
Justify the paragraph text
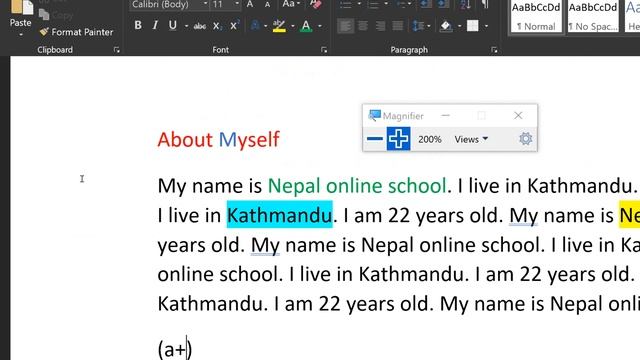[398, 26]
